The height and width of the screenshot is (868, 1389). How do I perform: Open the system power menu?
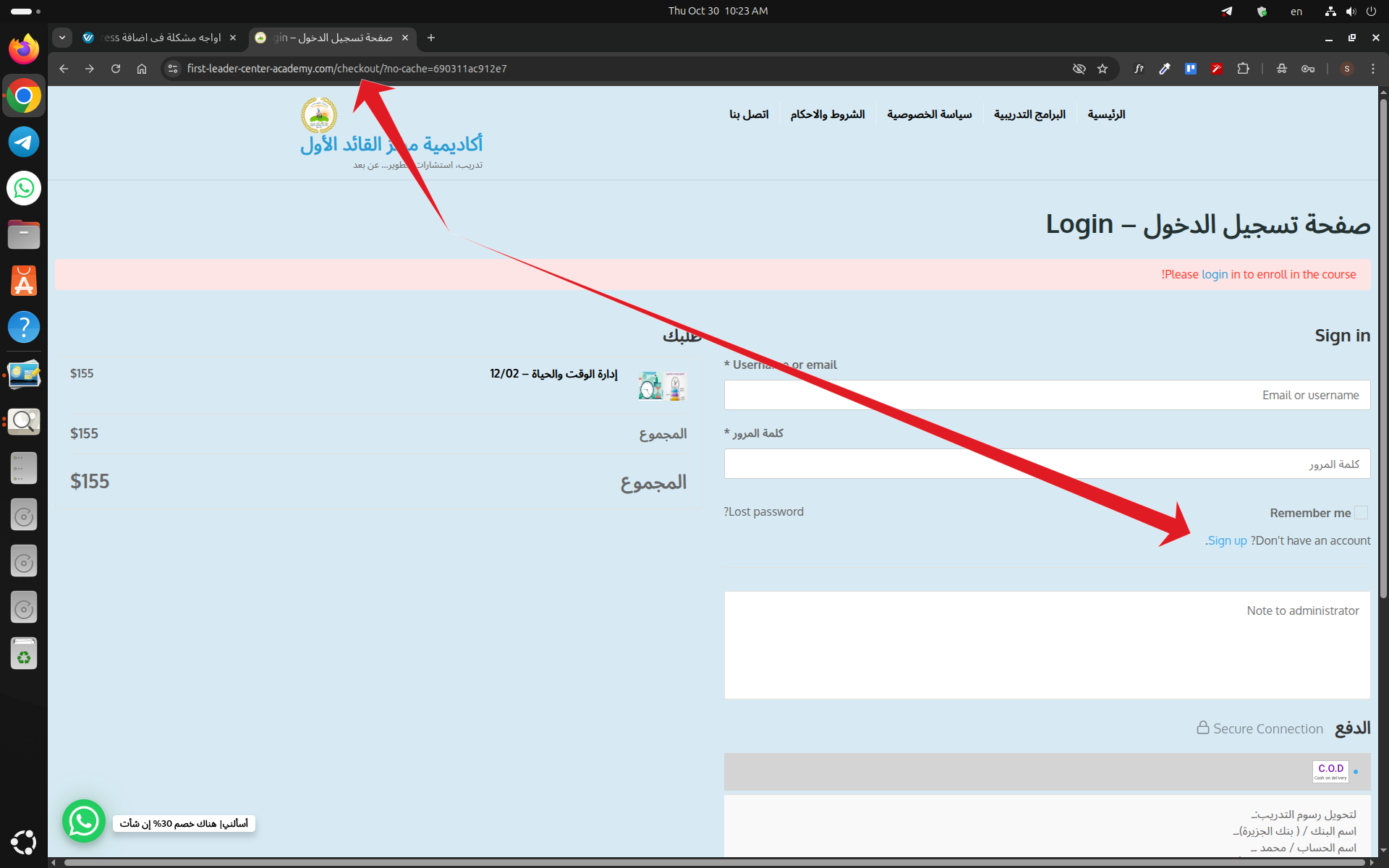click(1371, 11)
